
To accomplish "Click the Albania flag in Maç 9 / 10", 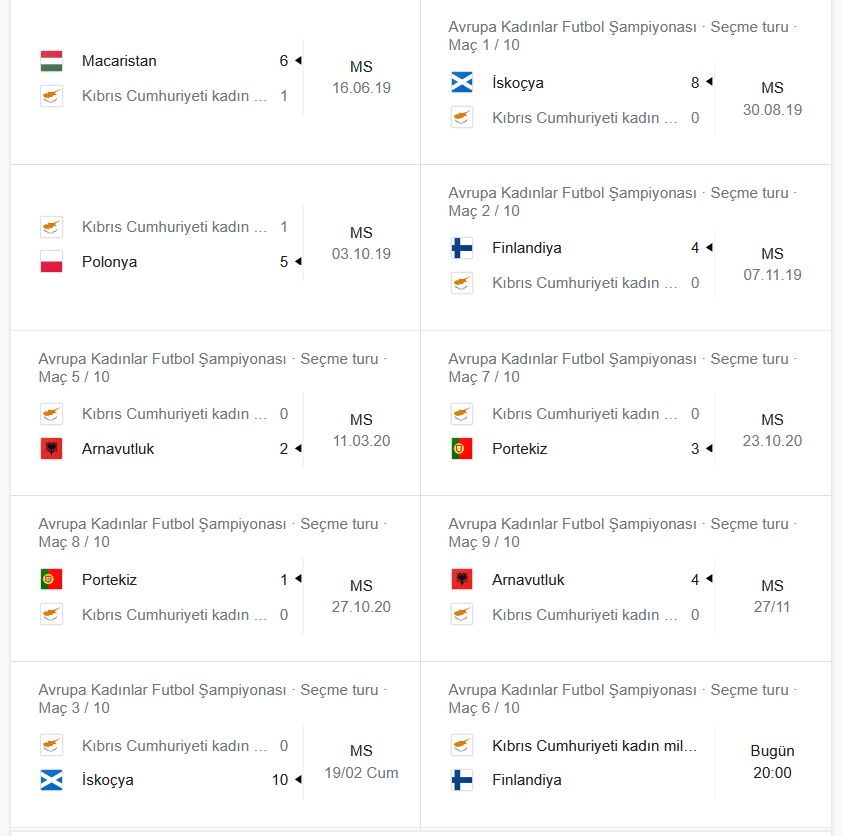I will [462, 579].
